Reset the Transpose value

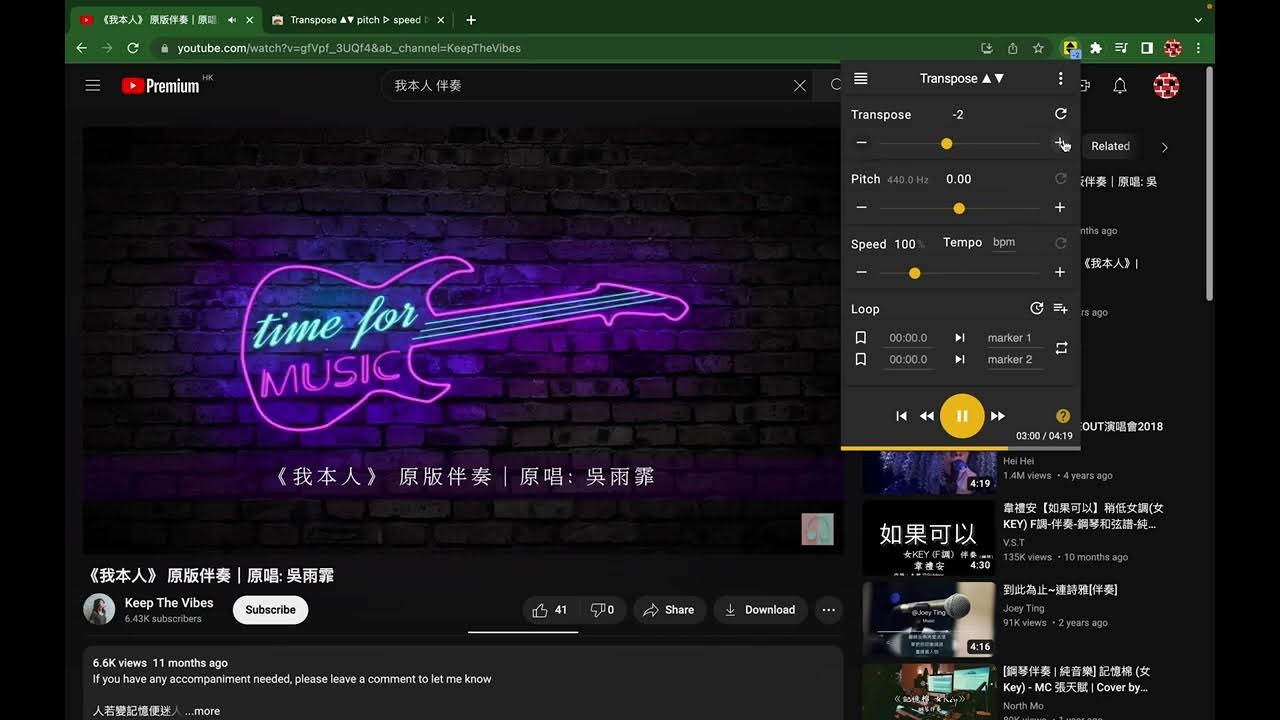pos(1061,114)
